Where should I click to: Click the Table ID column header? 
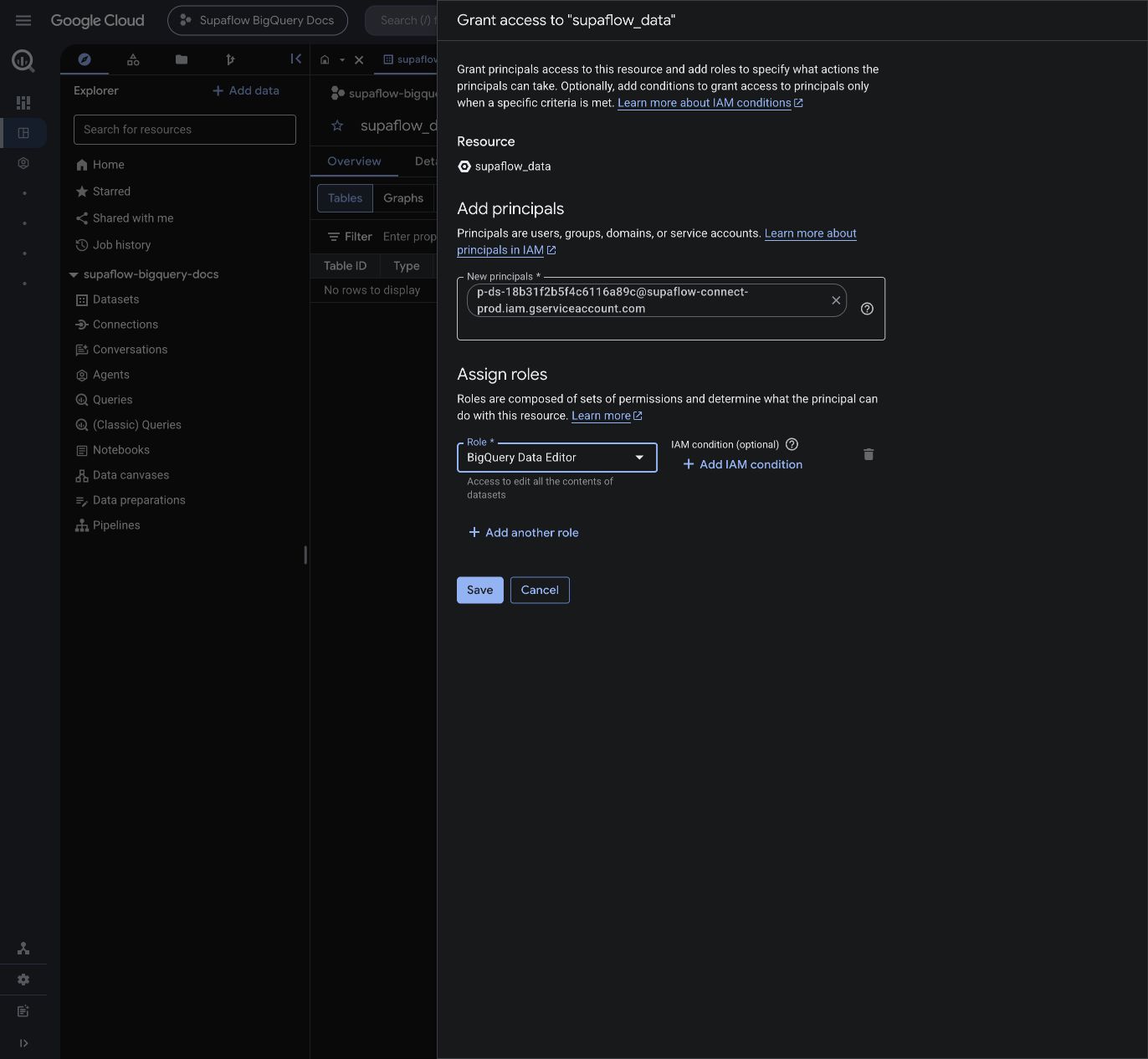[x=345, y=266]
